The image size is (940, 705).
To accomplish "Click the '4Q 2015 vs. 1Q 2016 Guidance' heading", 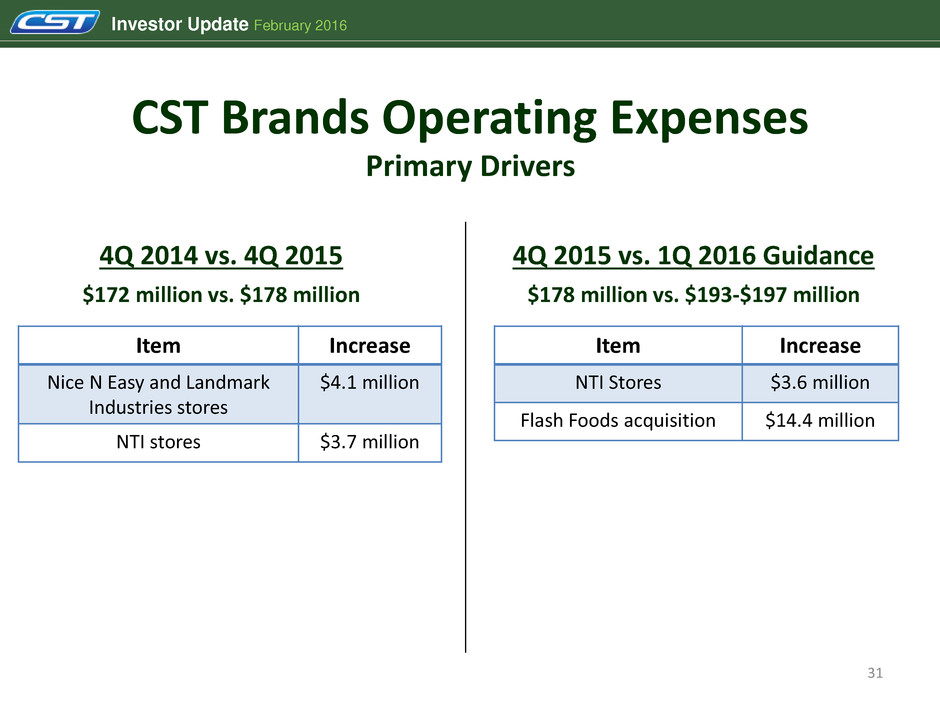I will [x=693, y=256].
